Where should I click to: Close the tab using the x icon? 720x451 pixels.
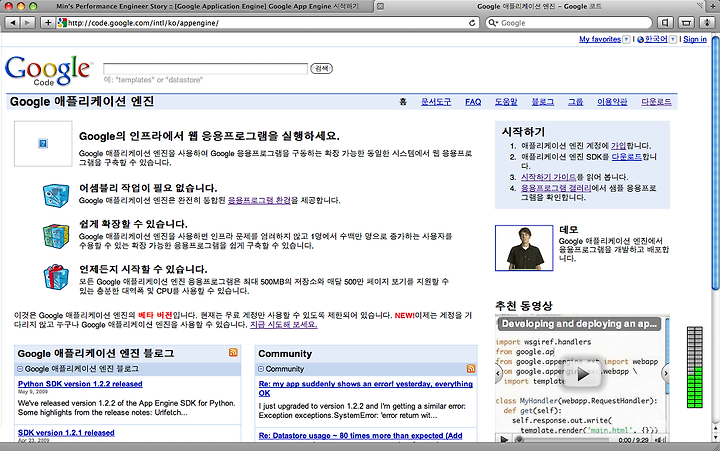click(x=380, y=6)
